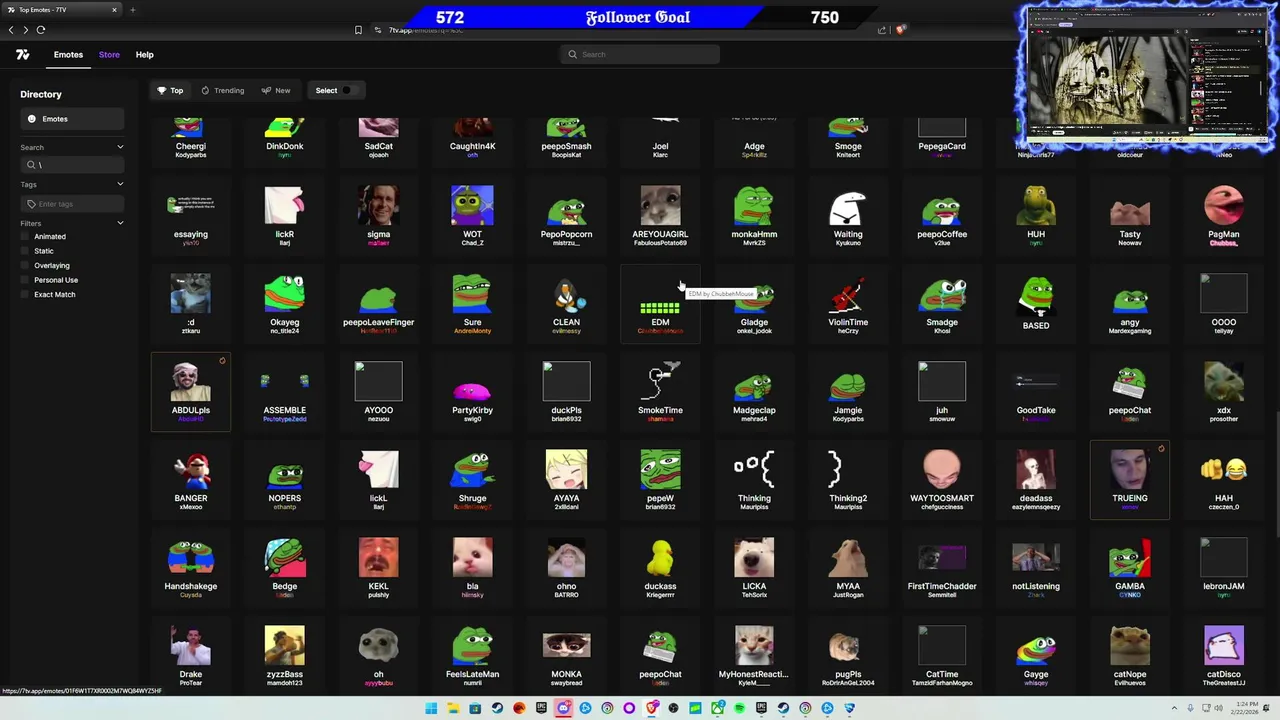Open File Explorer from the taskbar

point(453,708)
